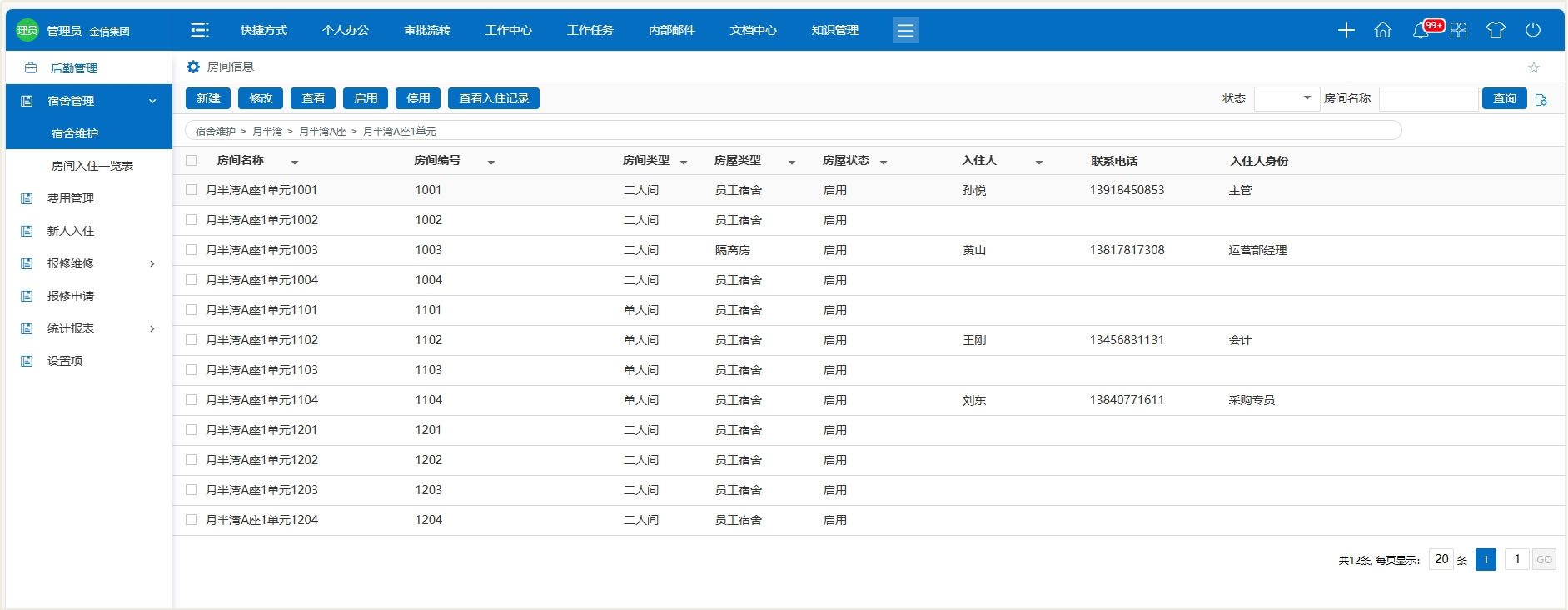
Task: Open the four-squares app grid icon
Action: click(1458, 31)
